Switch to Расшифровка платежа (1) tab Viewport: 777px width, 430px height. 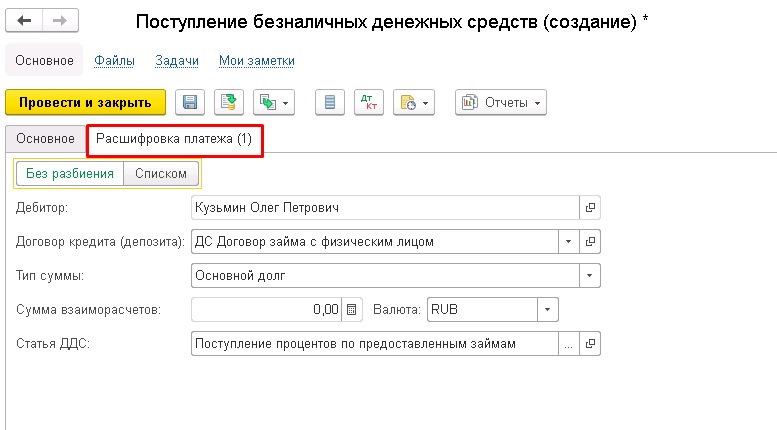tap(174, 139)
